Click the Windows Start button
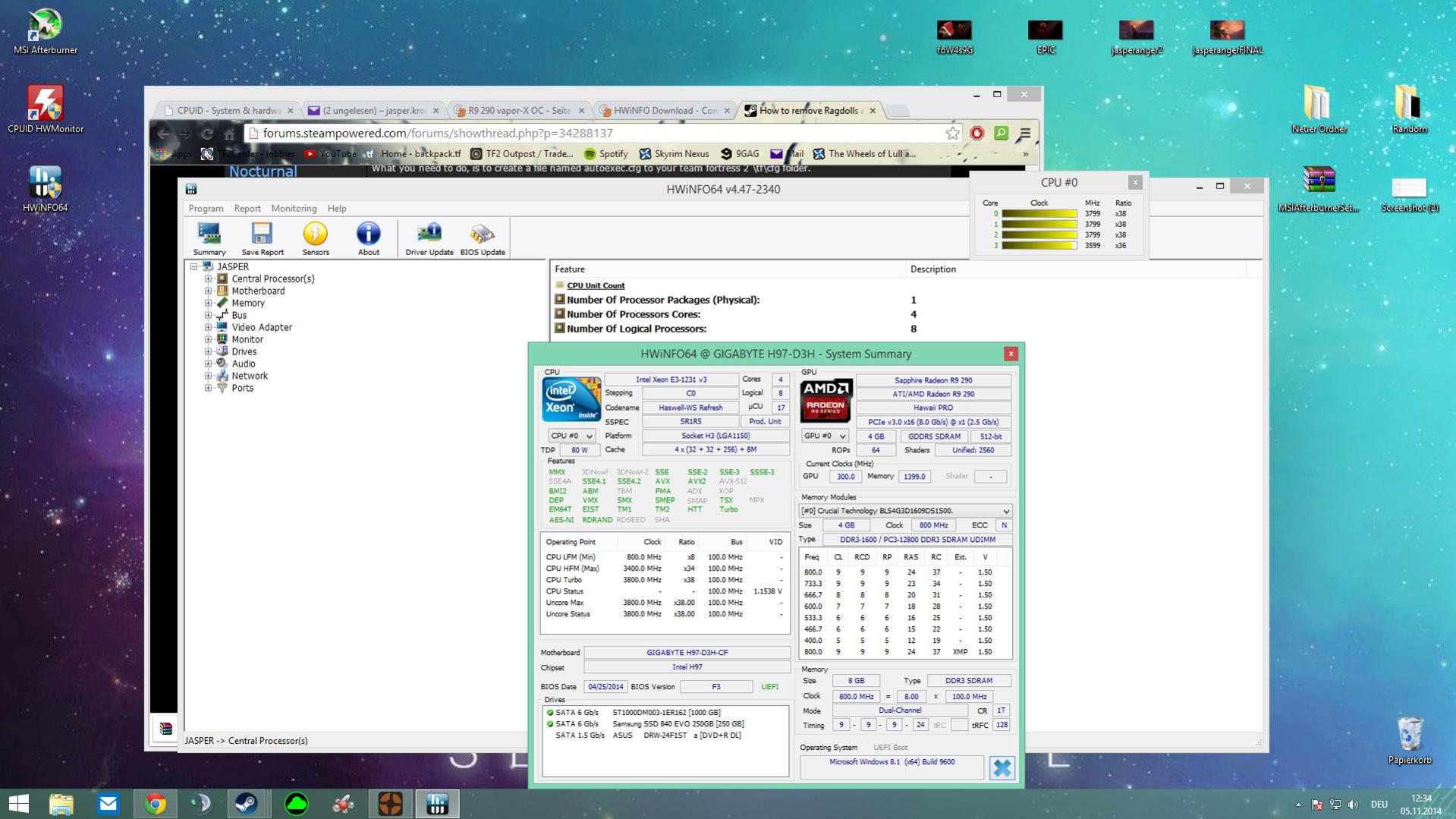Screen dimensions: 1456x819 (x=18, y=804)
